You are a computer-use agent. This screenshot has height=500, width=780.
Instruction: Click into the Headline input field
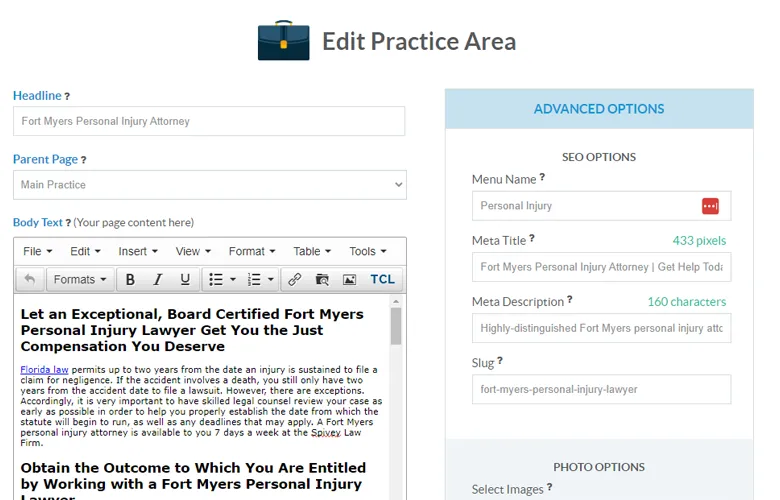(209, 121)
